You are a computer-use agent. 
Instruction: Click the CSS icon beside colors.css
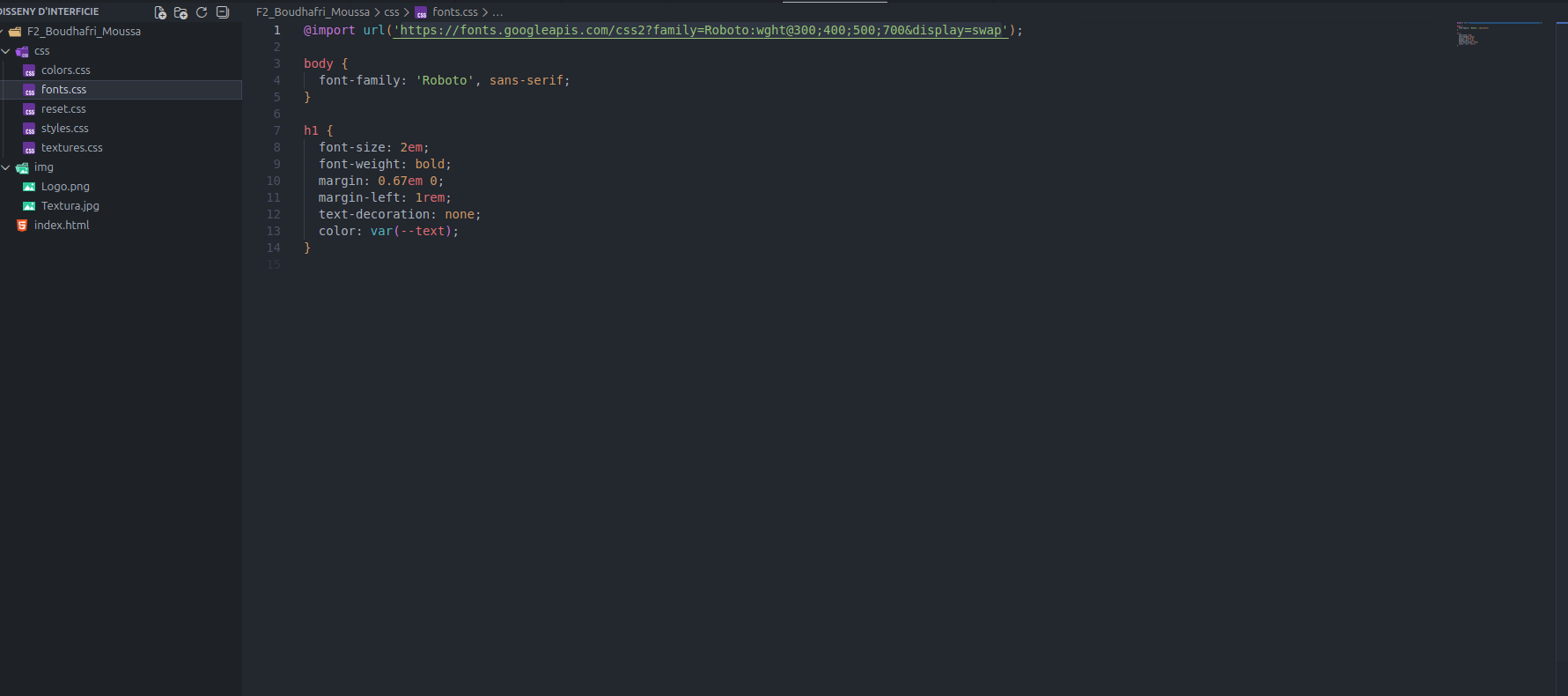click(29, 70)
